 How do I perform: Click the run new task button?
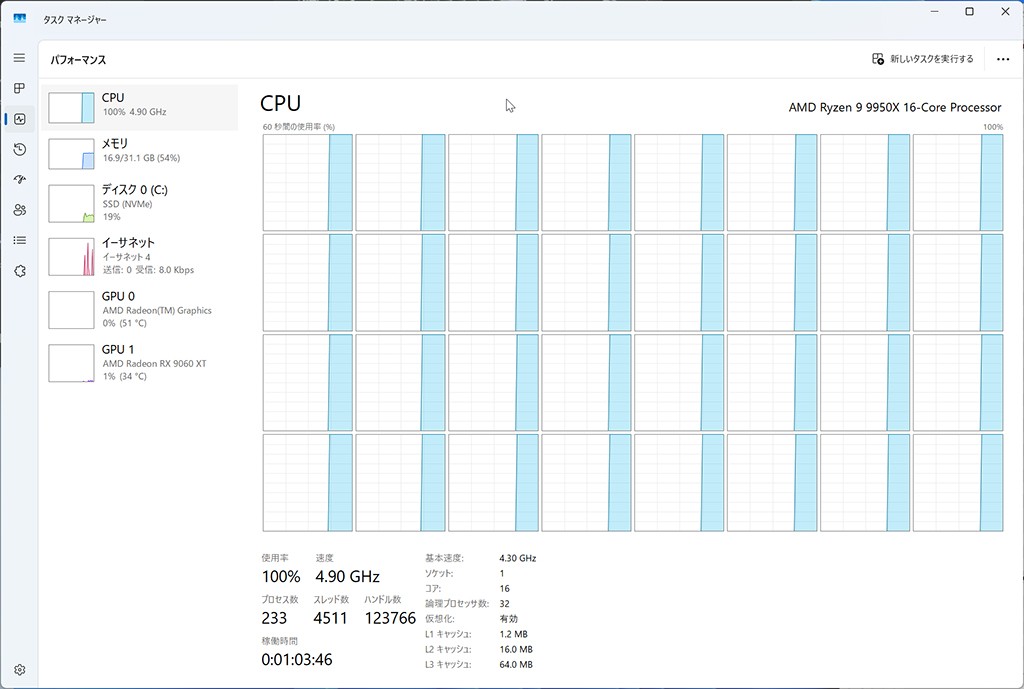click(x=922, y=59)
